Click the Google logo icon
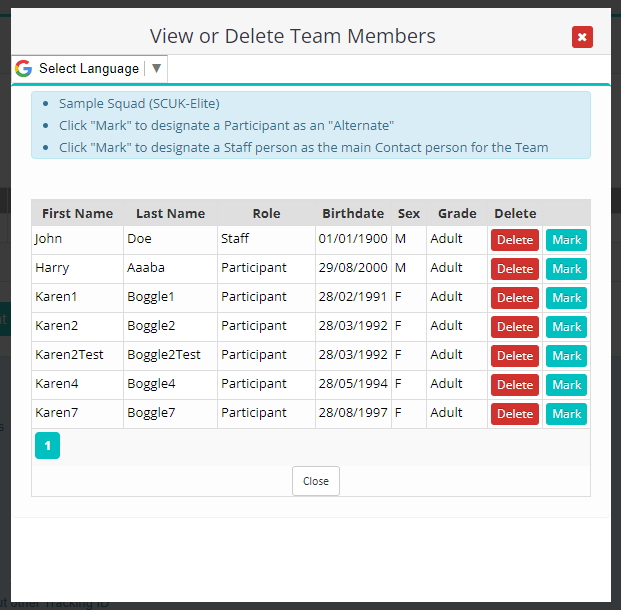The image size is (621, 610). tap(23, 69)
